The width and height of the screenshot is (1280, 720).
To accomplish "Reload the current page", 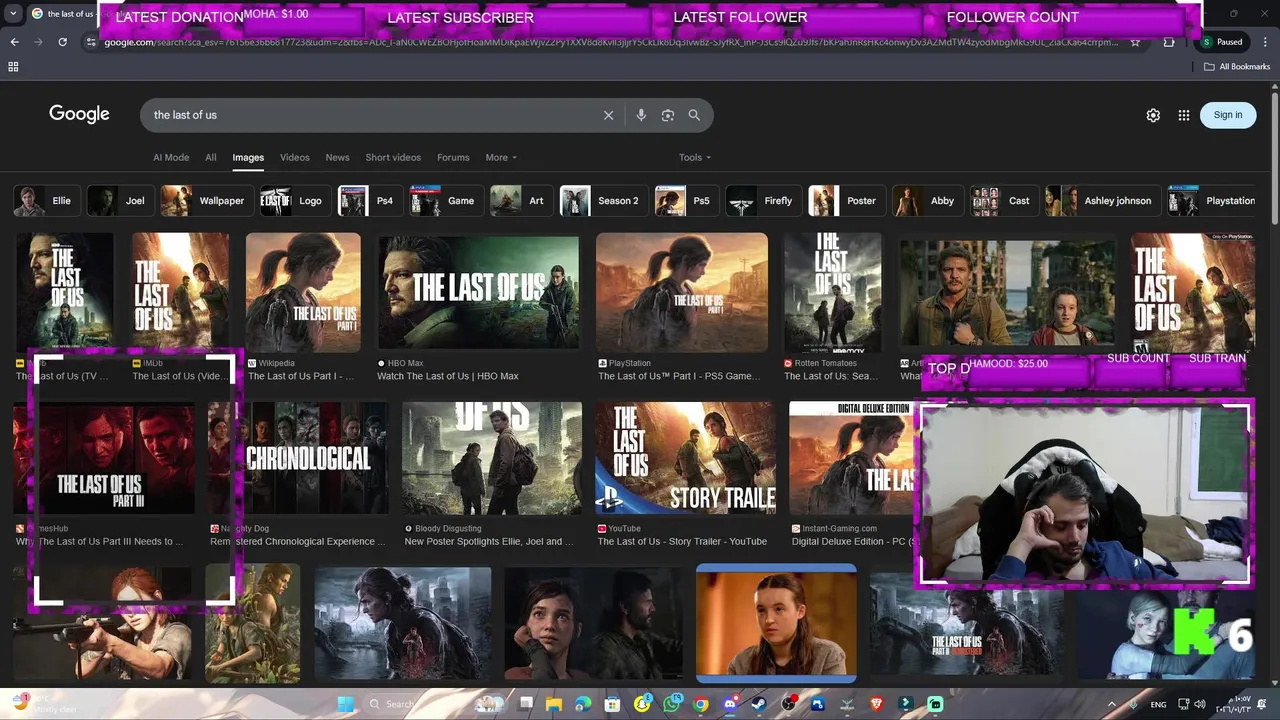I will click(x=63, y=42).
